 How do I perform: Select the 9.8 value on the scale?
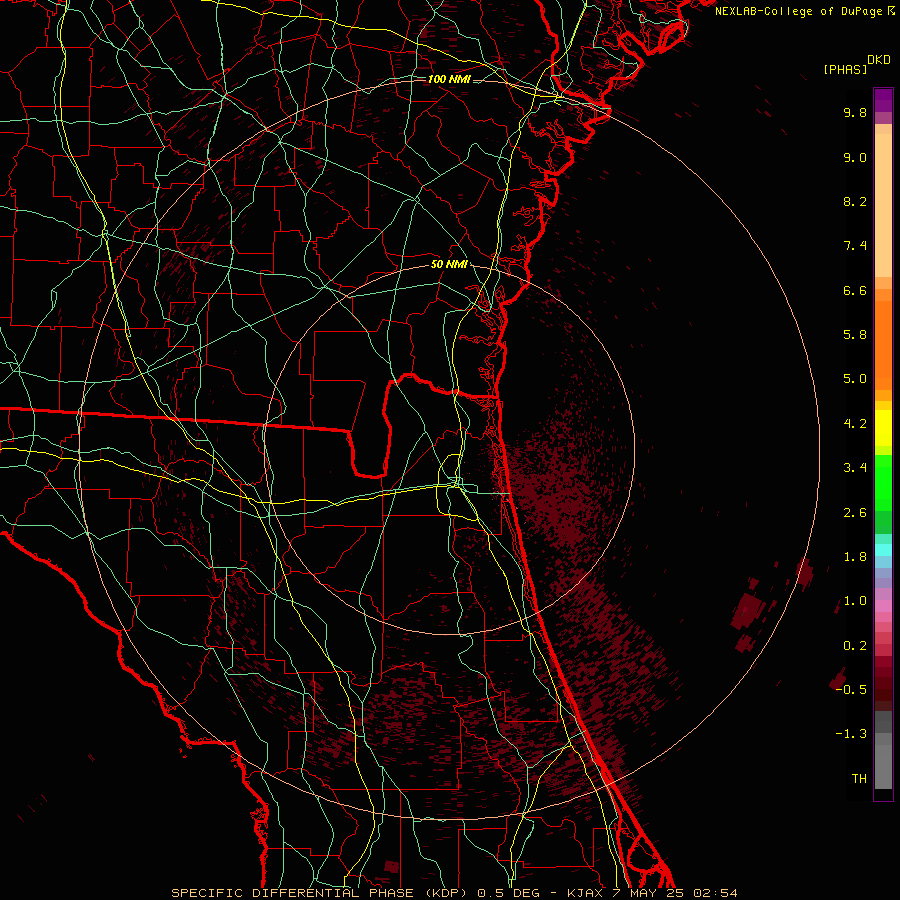coord(855,112)
